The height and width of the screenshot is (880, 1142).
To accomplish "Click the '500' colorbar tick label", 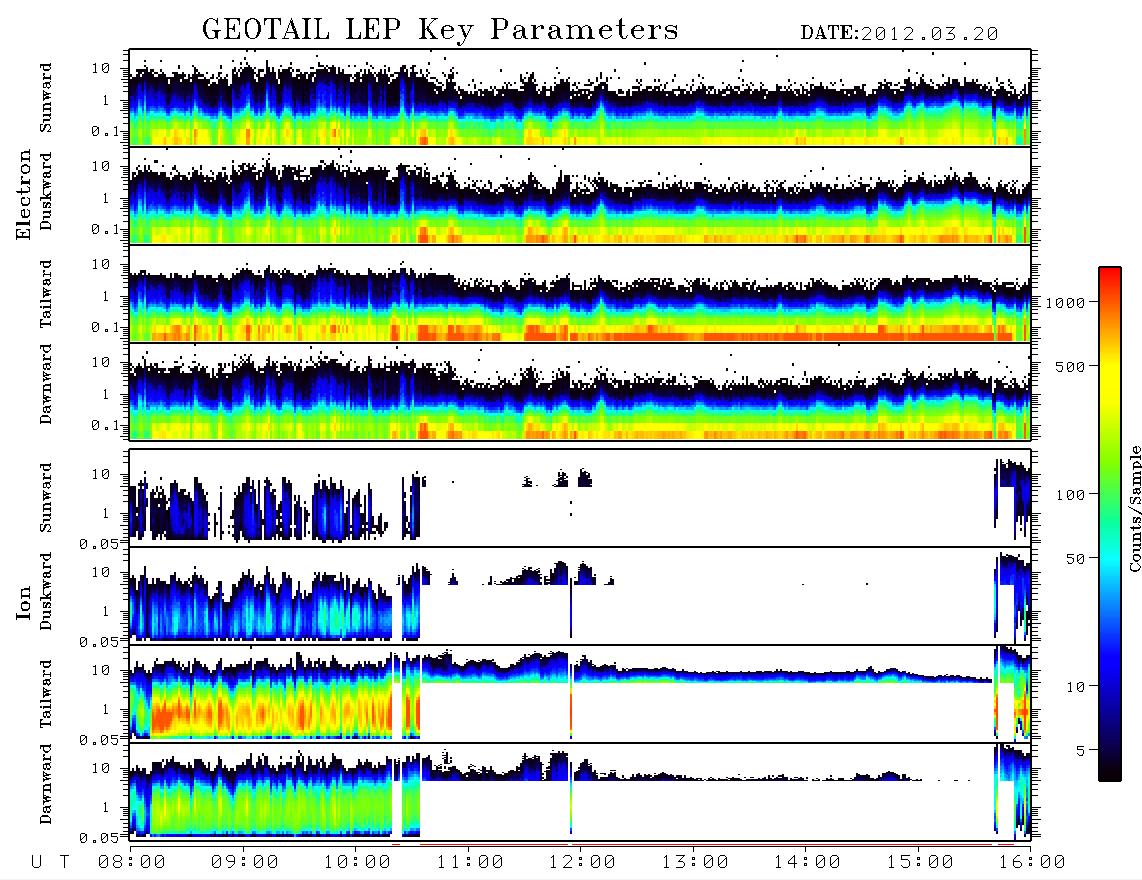I will click(x=1071, y=366).
